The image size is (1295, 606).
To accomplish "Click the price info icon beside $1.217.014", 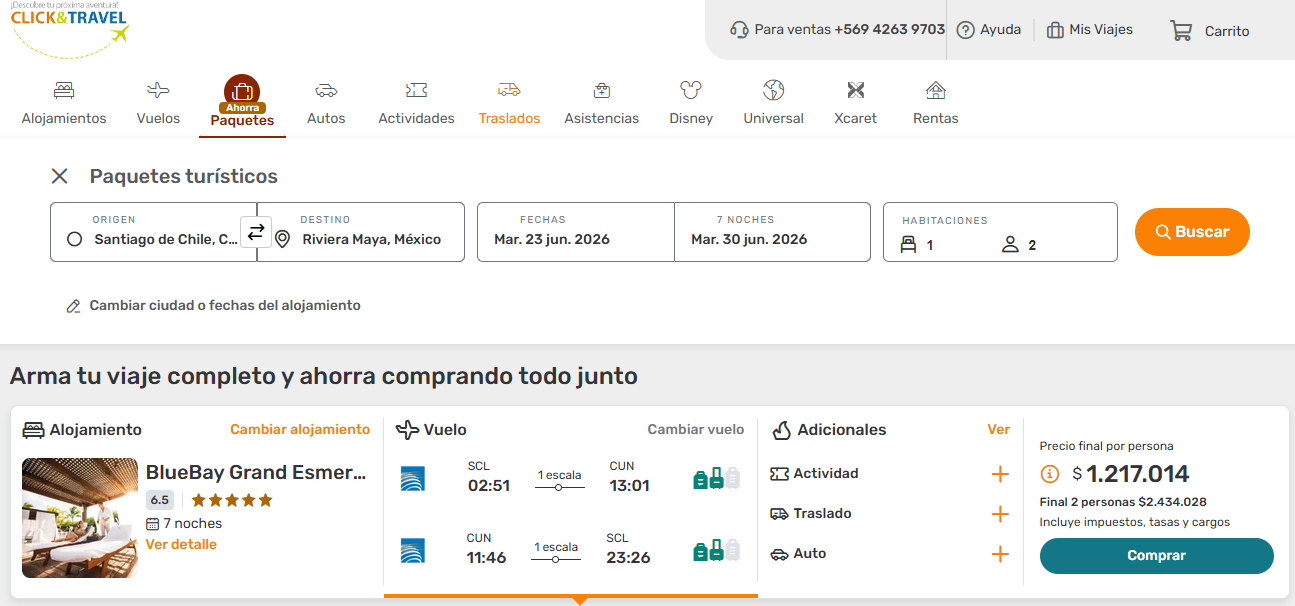I will 1050,474.
